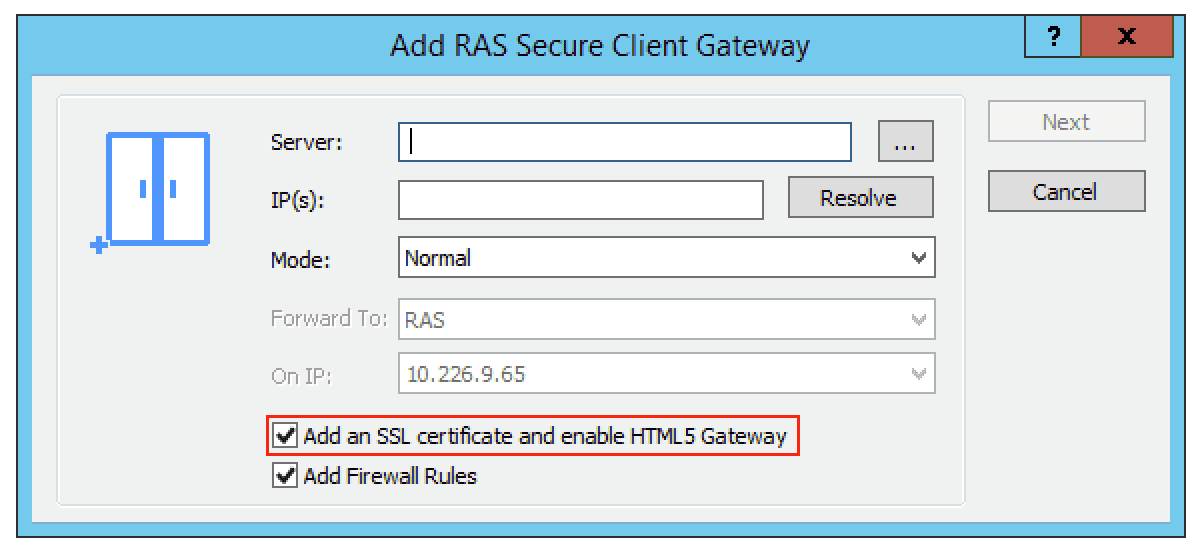The image size is (1204, 552).
Task: Click the blue gateway door icon
Action: pyautogui.click(x=152, y=193)
